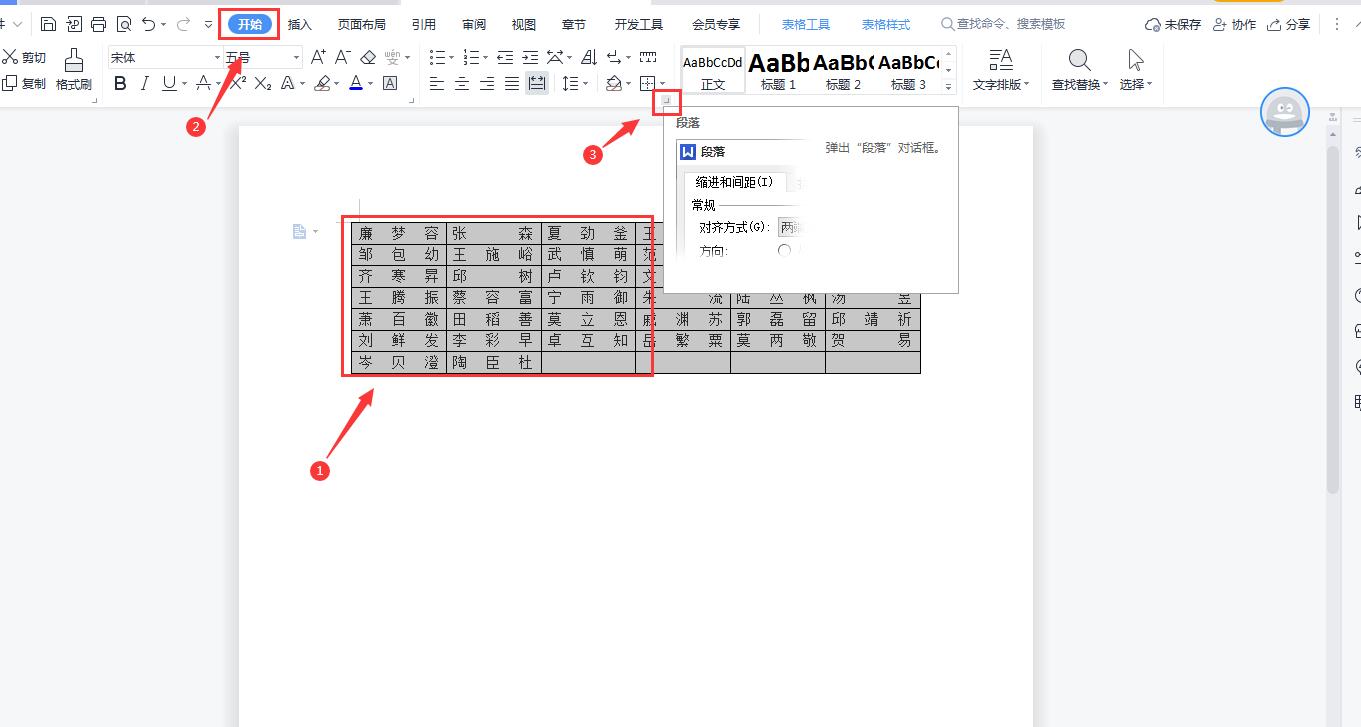Redo the action with the redo arrow
This screenshot has width=1361, height=727.
tap(183, 24)
